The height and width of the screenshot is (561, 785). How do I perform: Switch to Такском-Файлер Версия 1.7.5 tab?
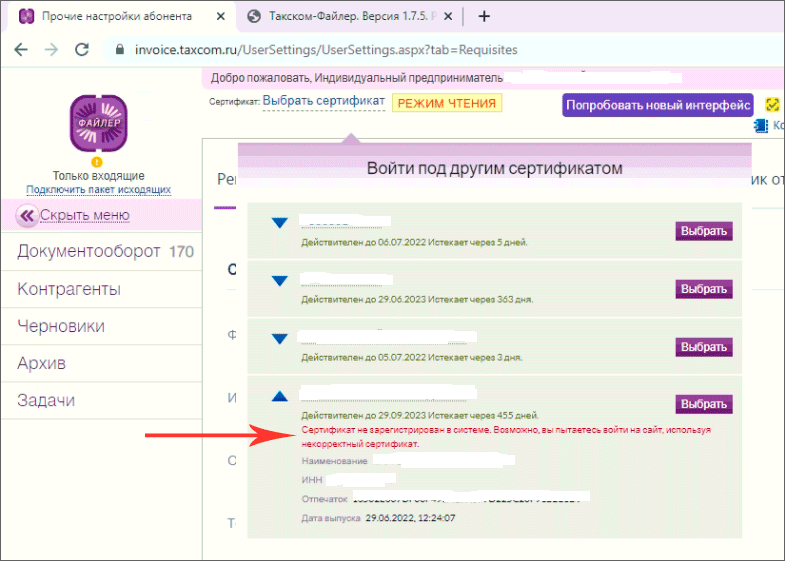[x=352, y=17]
